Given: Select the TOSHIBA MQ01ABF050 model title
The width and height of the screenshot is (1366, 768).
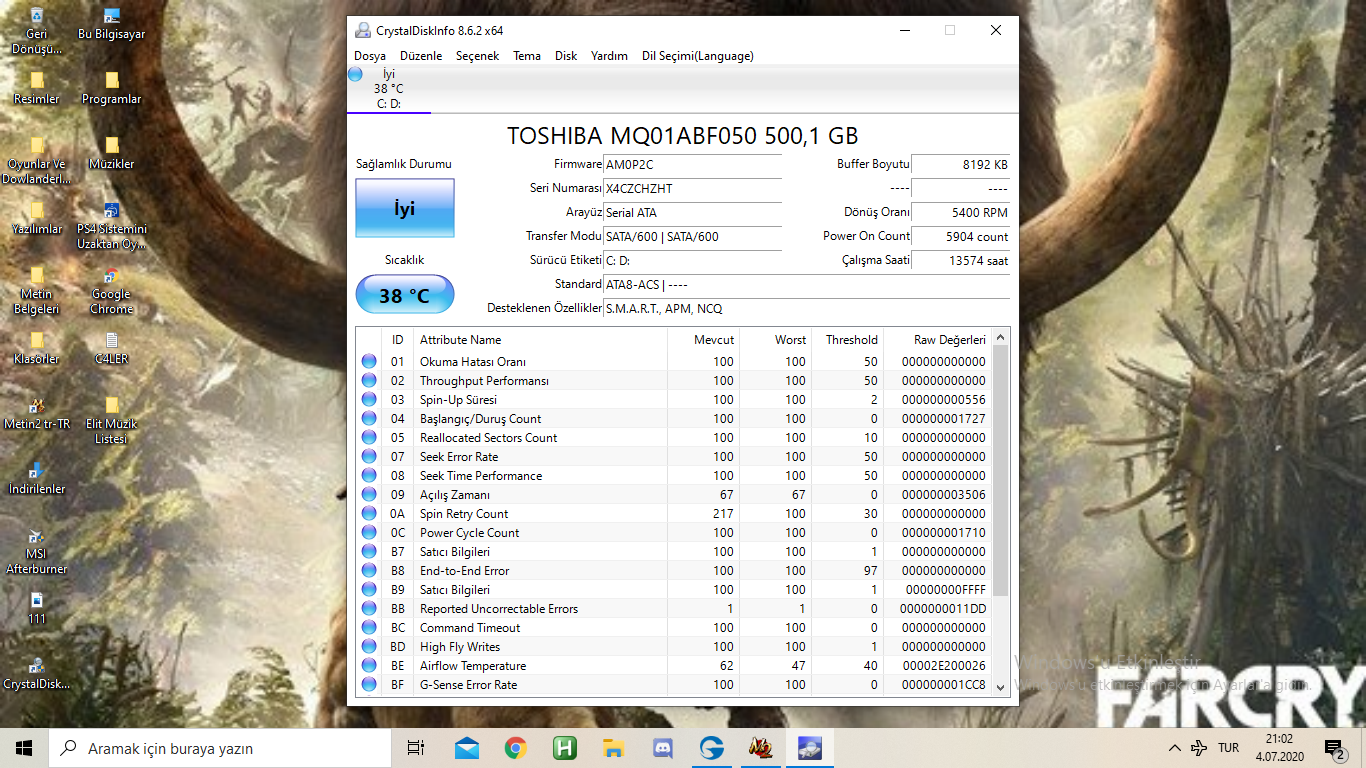Looking at the screenshot, I should click(683, 136).
